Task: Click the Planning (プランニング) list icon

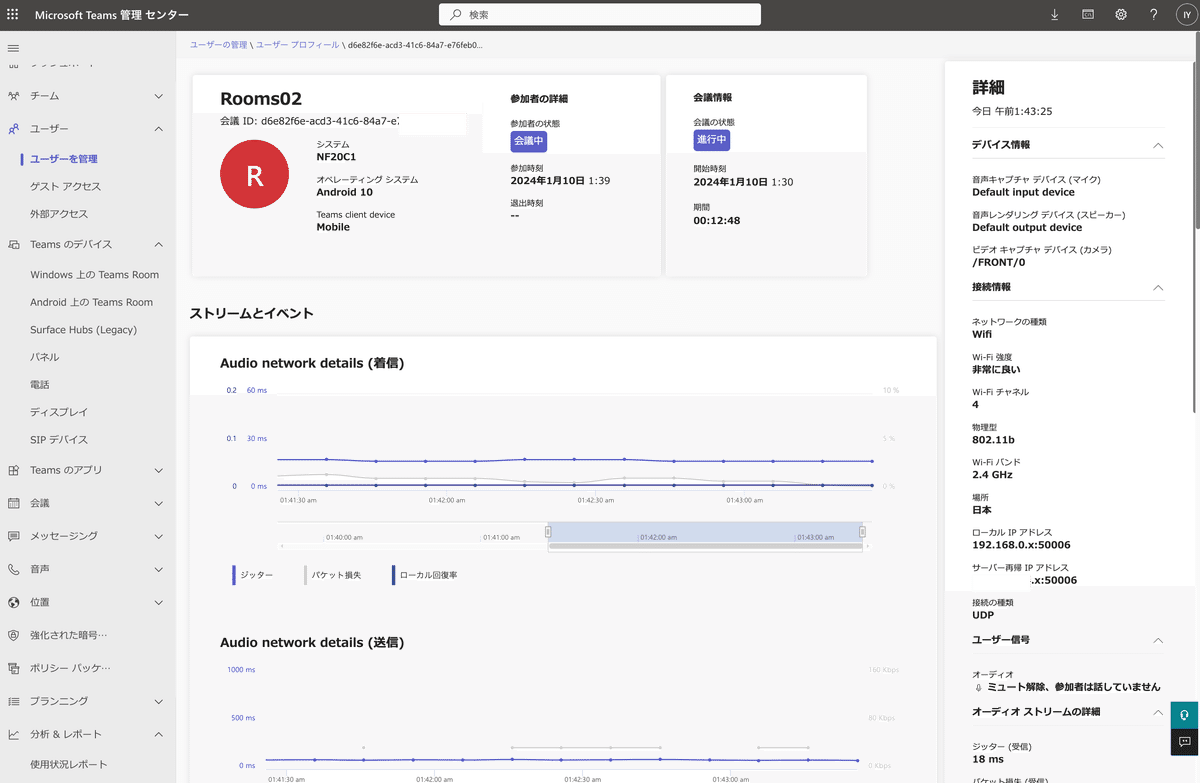Action: [13, 701]
